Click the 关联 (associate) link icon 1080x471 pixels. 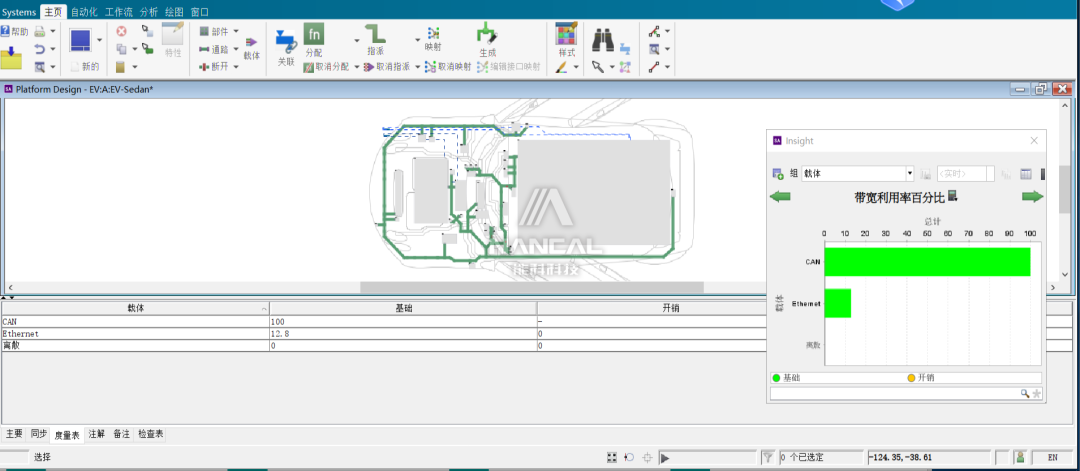coord(285,42)
